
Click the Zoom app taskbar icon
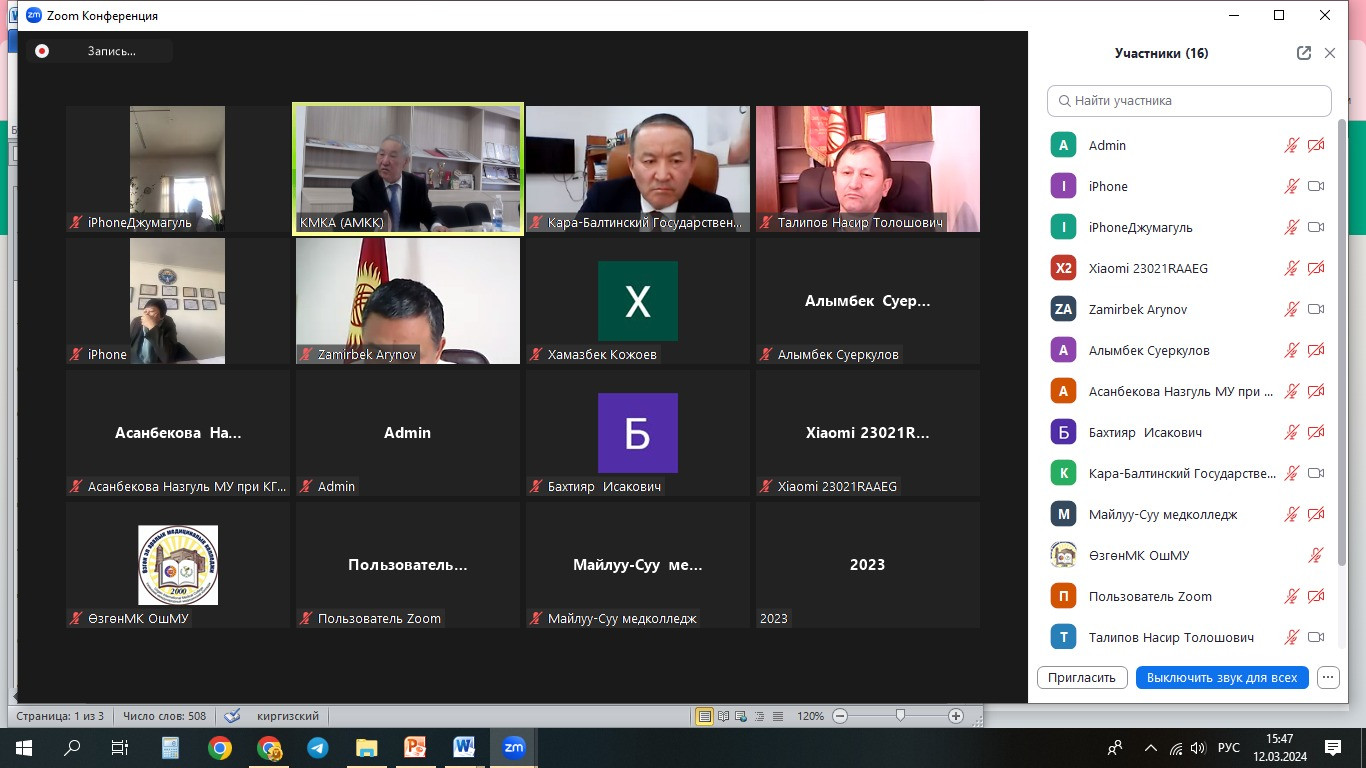[x=513, y=748]
